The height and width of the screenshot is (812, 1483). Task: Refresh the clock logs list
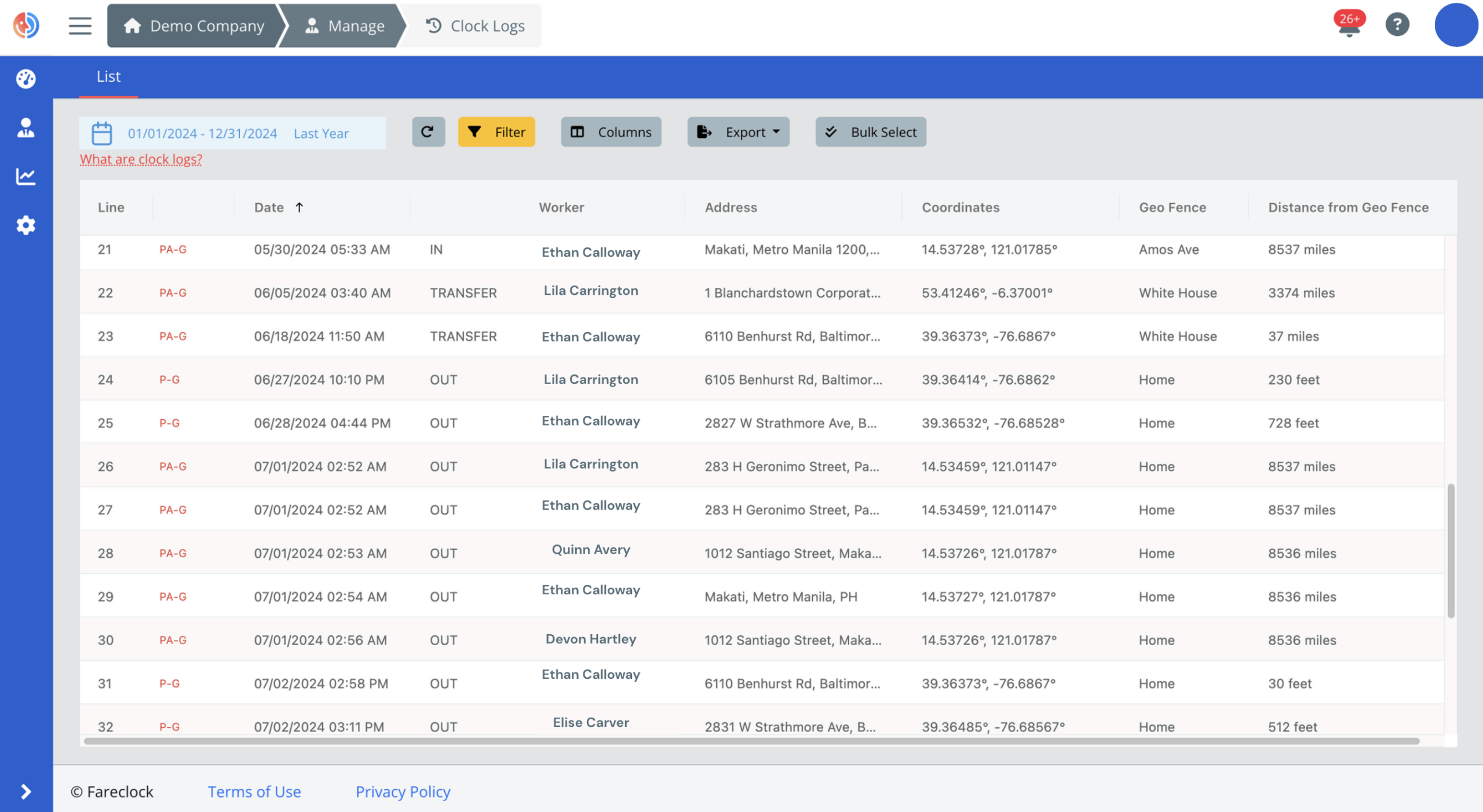428,132
